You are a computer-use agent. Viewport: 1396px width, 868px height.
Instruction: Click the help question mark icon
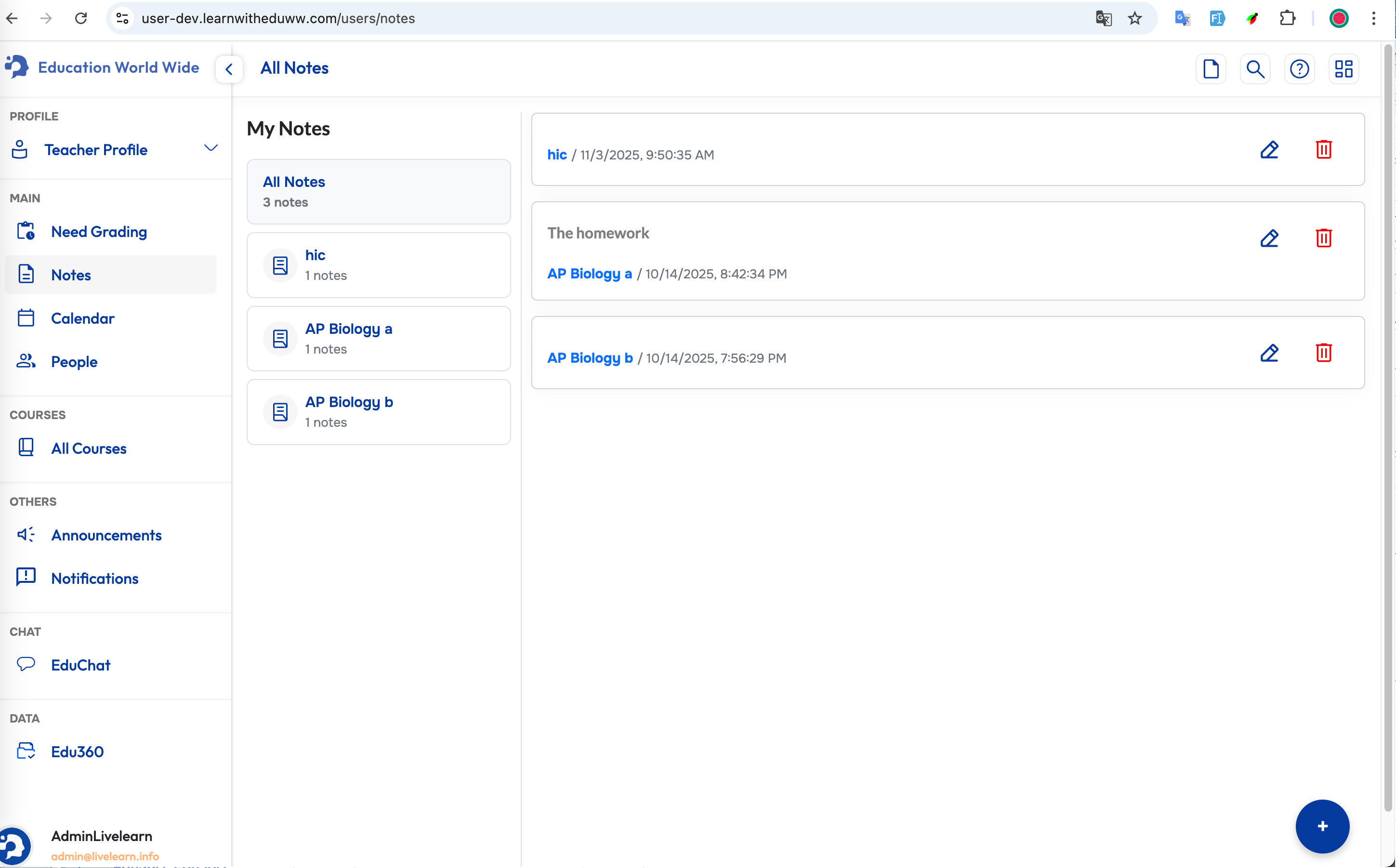[x=1299, y=69]
